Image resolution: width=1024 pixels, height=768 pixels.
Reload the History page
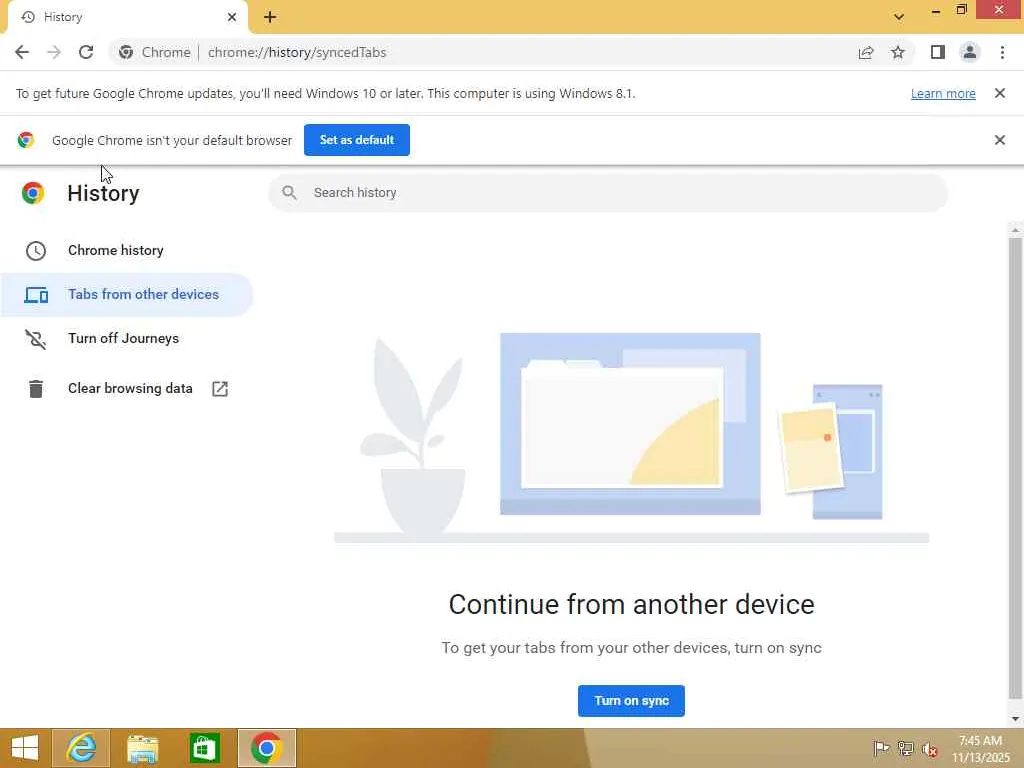tap(86, 52)
